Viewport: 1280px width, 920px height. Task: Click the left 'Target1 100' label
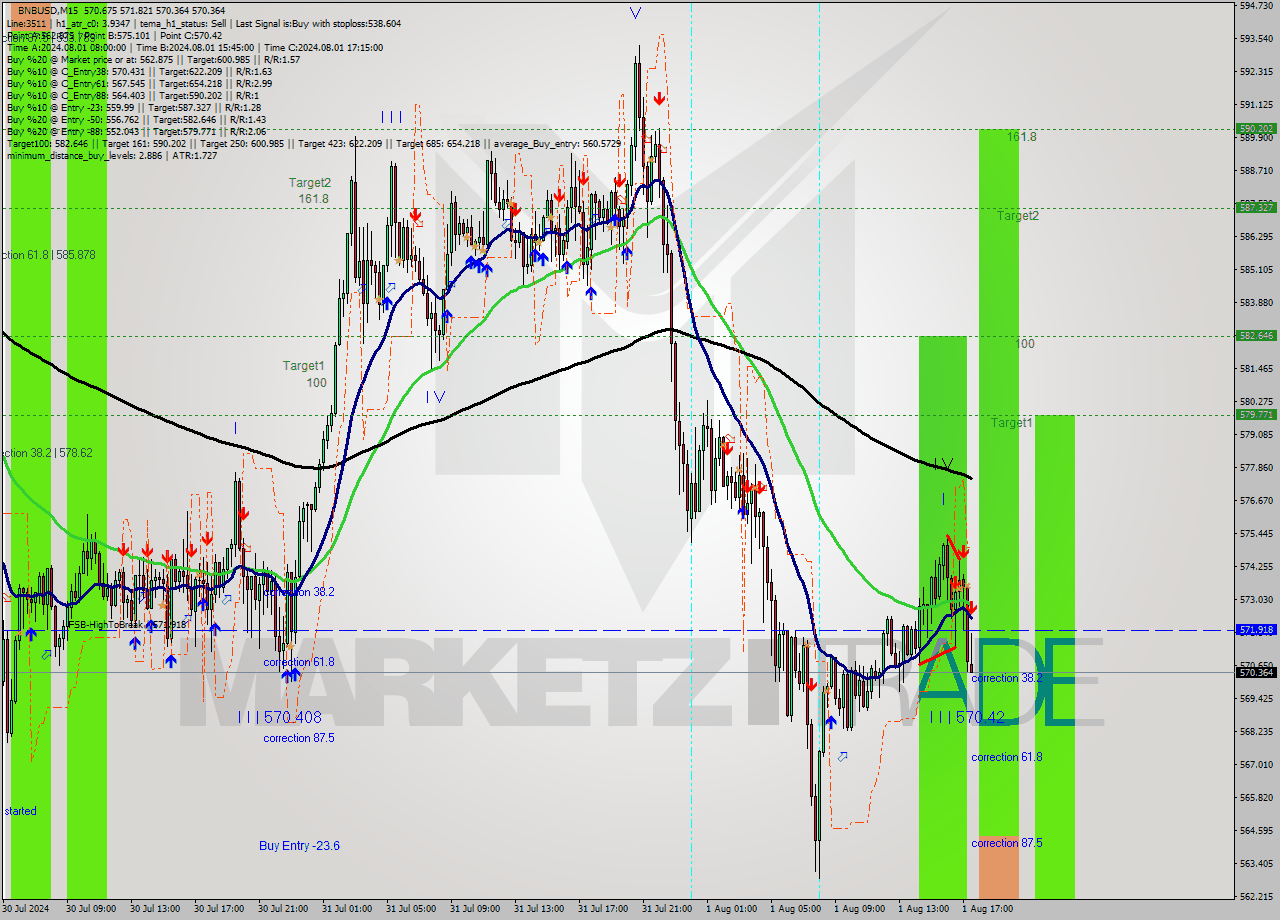(303, 374)
